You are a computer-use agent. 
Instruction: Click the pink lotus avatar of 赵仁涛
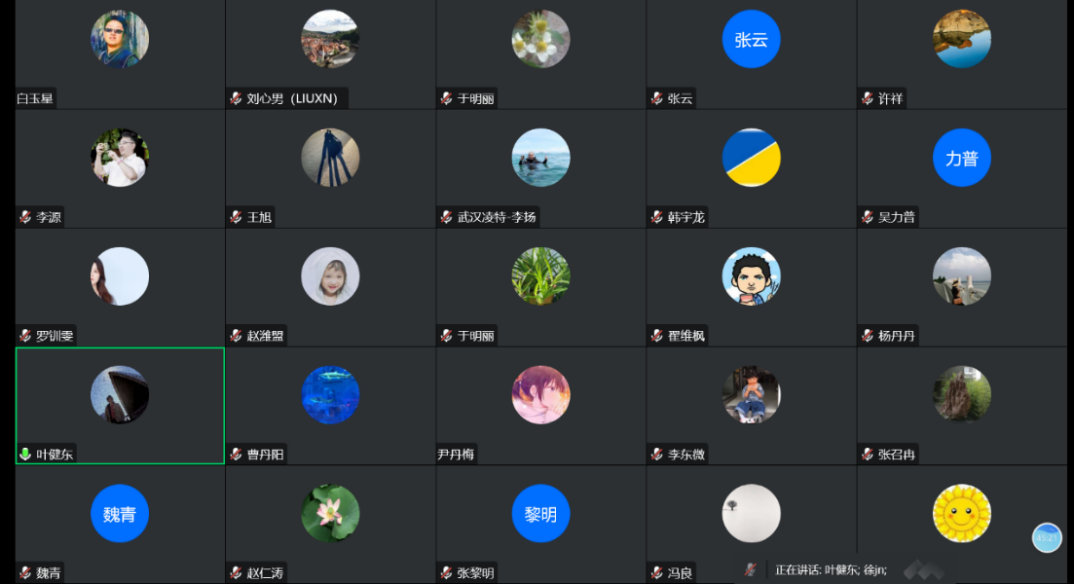point(330,513)
